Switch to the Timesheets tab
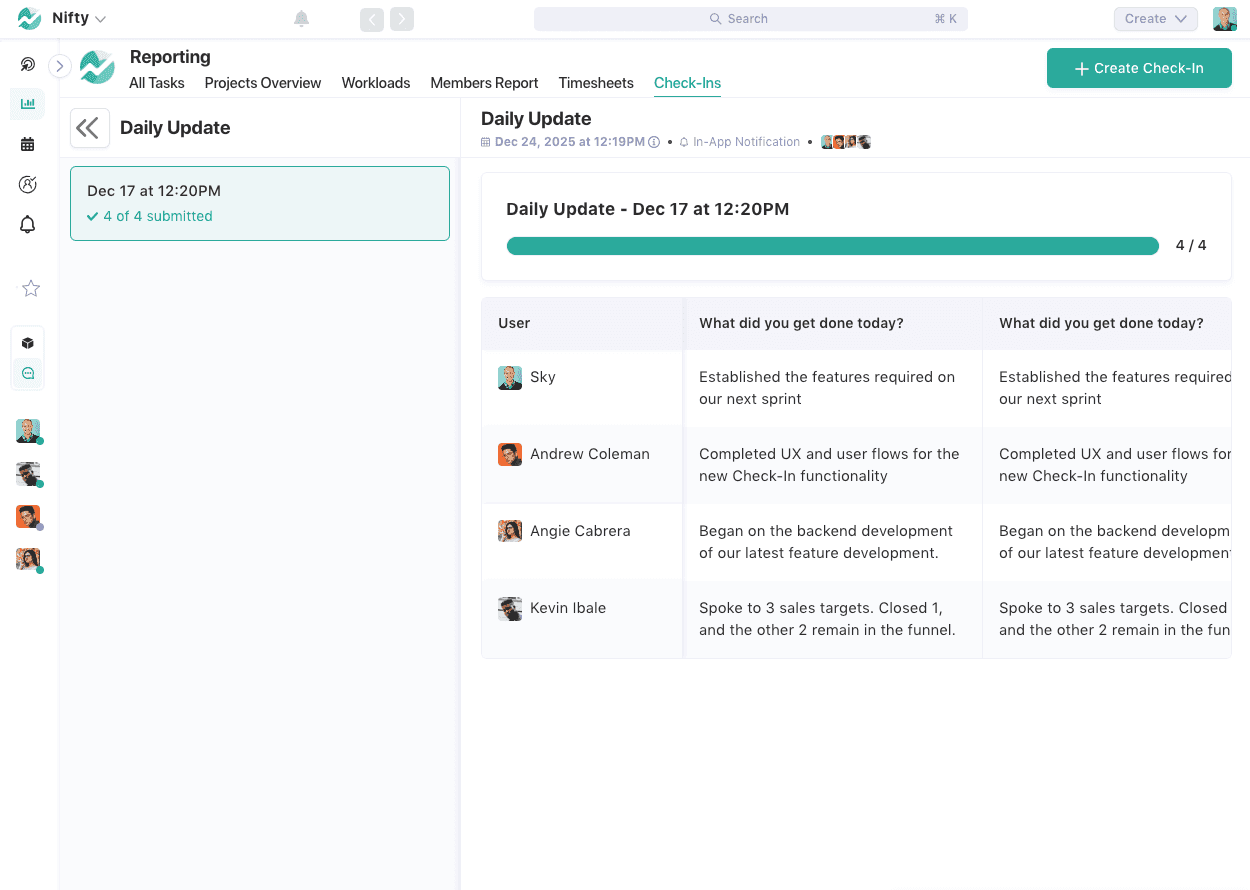This screenshot has height=890, width=1250. (x=596, y=83)
